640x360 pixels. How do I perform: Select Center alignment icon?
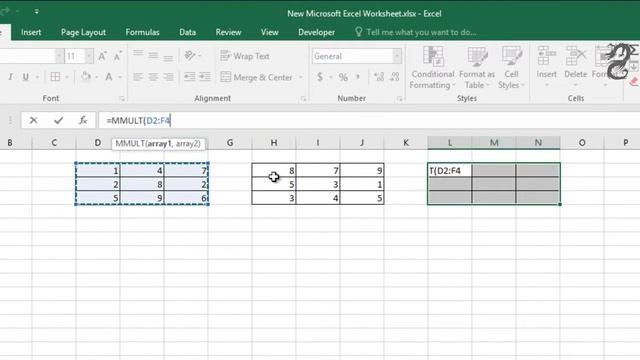pos(153,77)
